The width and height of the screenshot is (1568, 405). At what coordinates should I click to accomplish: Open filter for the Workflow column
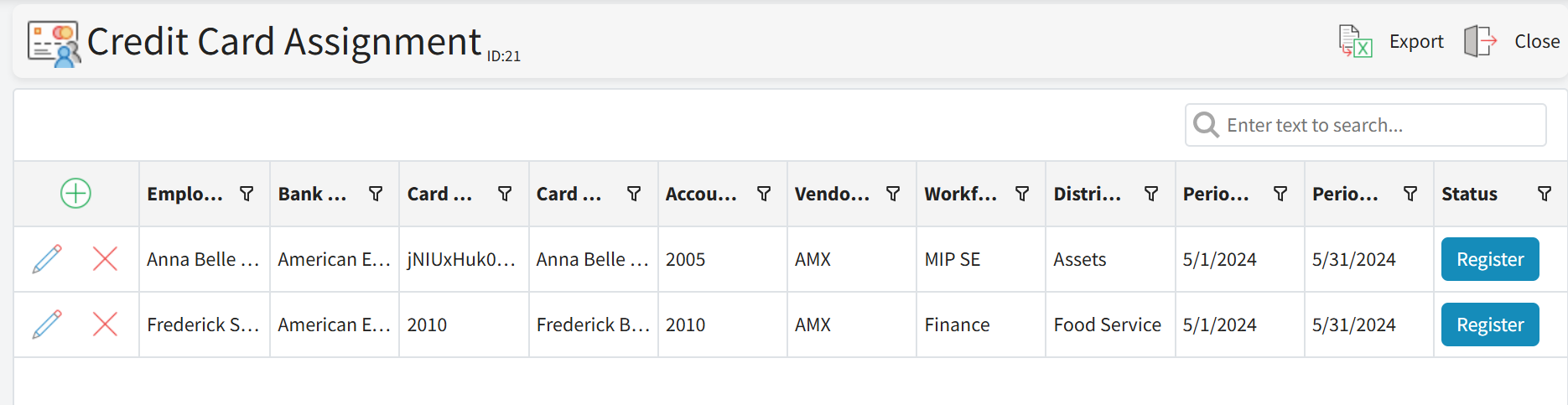[x=1022, y=194]
